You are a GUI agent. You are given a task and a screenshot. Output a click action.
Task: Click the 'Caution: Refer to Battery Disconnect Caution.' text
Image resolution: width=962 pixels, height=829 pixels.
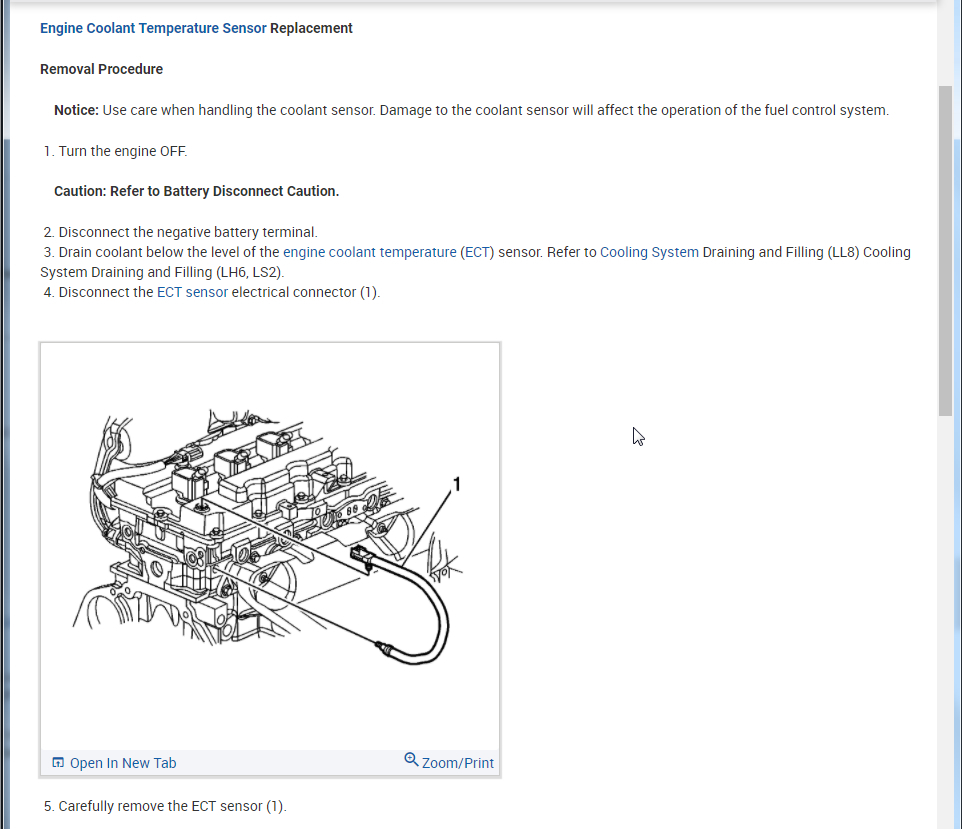196,191
